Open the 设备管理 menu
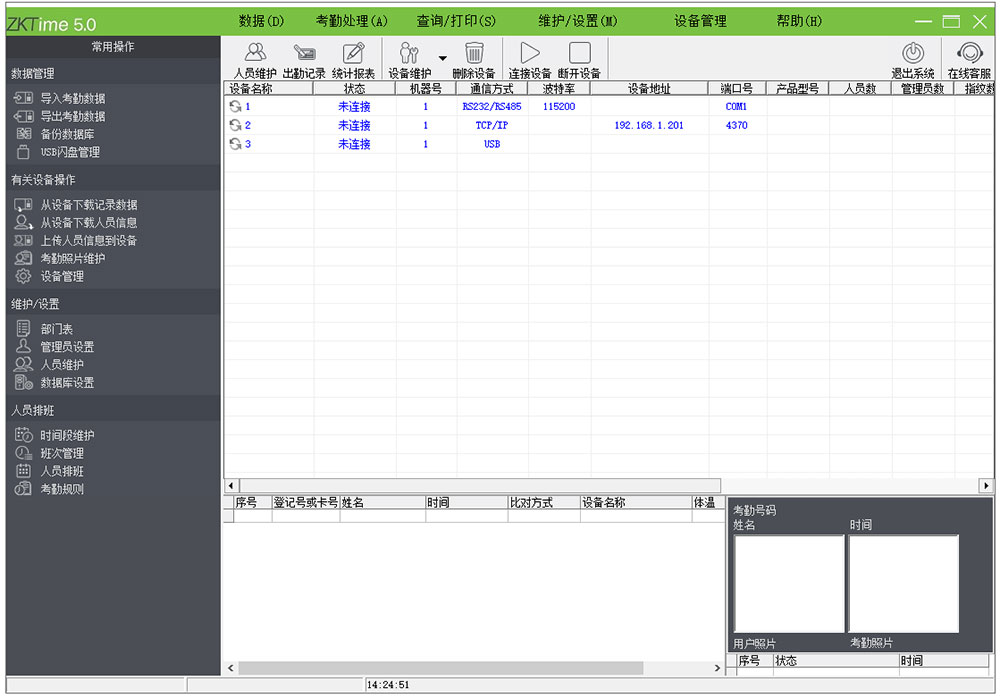The image size is (1000, 698). (x=700, y=21)
